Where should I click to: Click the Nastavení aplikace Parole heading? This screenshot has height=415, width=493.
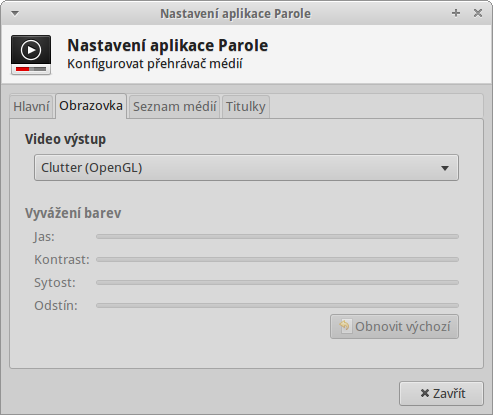(168, 45)
